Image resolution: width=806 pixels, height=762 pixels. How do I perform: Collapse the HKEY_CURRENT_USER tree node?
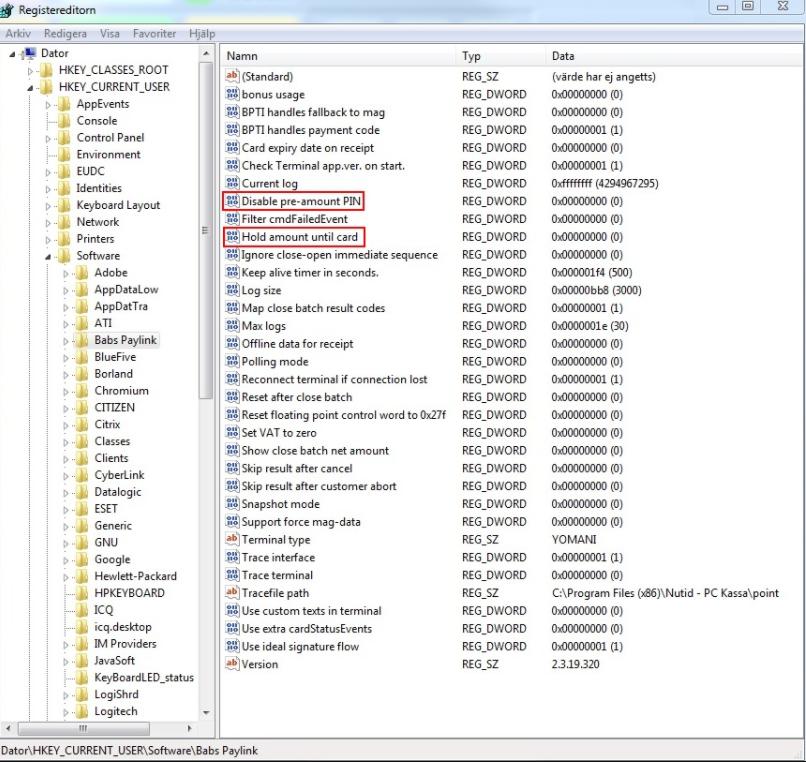click(x=32, y=87)
